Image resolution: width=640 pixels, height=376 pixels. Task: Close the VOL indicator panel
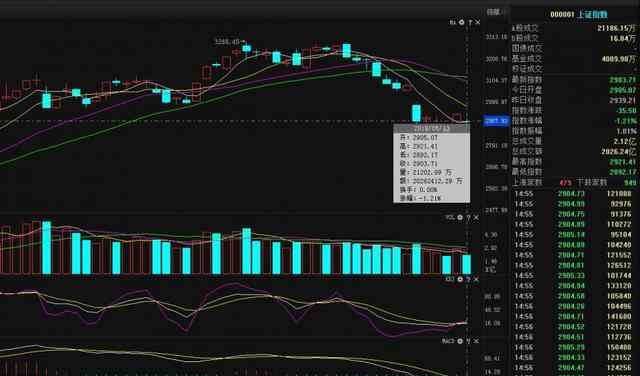pos(476,218)
